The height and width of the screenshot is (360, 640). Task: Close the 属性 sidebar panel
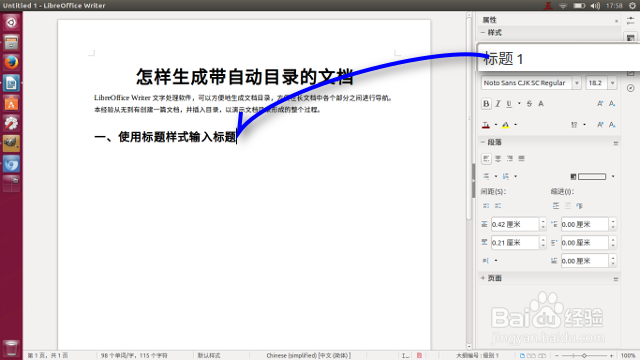pos(616,21)
